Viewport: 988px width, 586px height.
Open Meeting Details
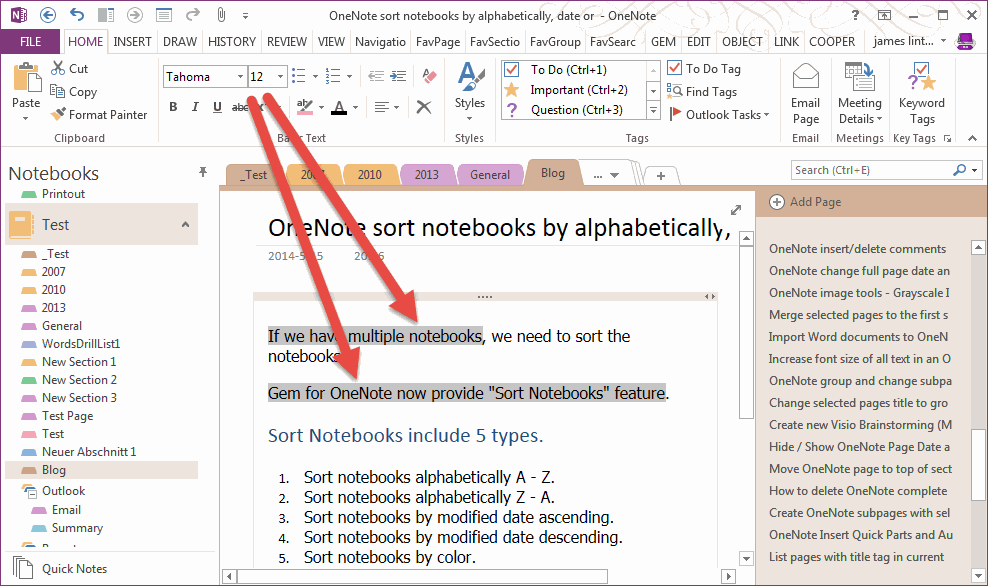(x=859, y=95)
